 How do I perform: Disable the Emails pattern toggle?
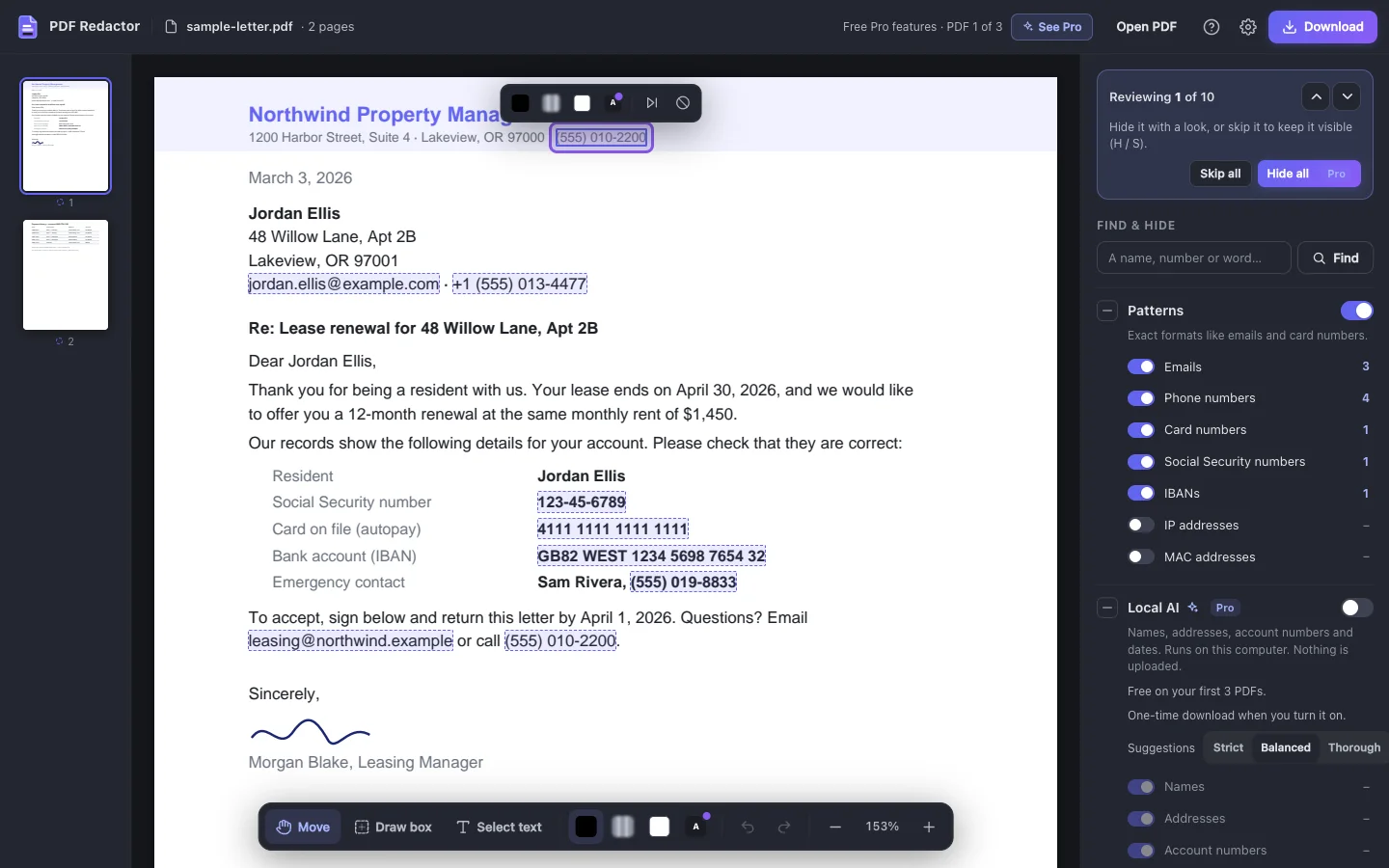click(x=1141, y=366)
